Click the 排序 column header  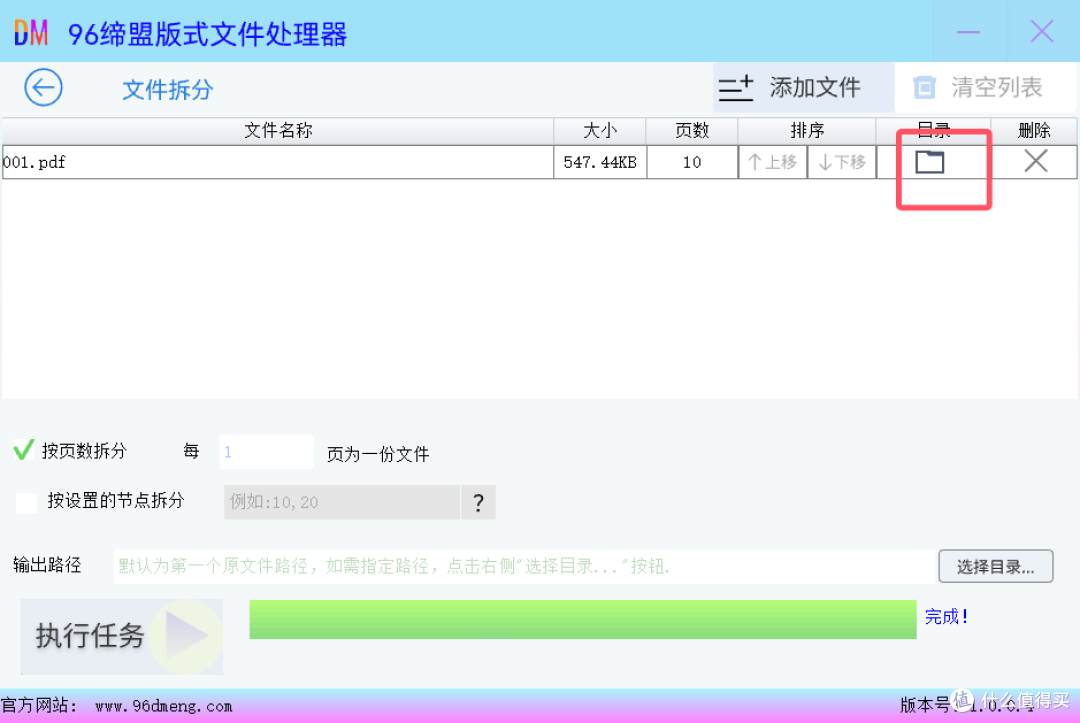pyautogui.click(x=807, y=131)
